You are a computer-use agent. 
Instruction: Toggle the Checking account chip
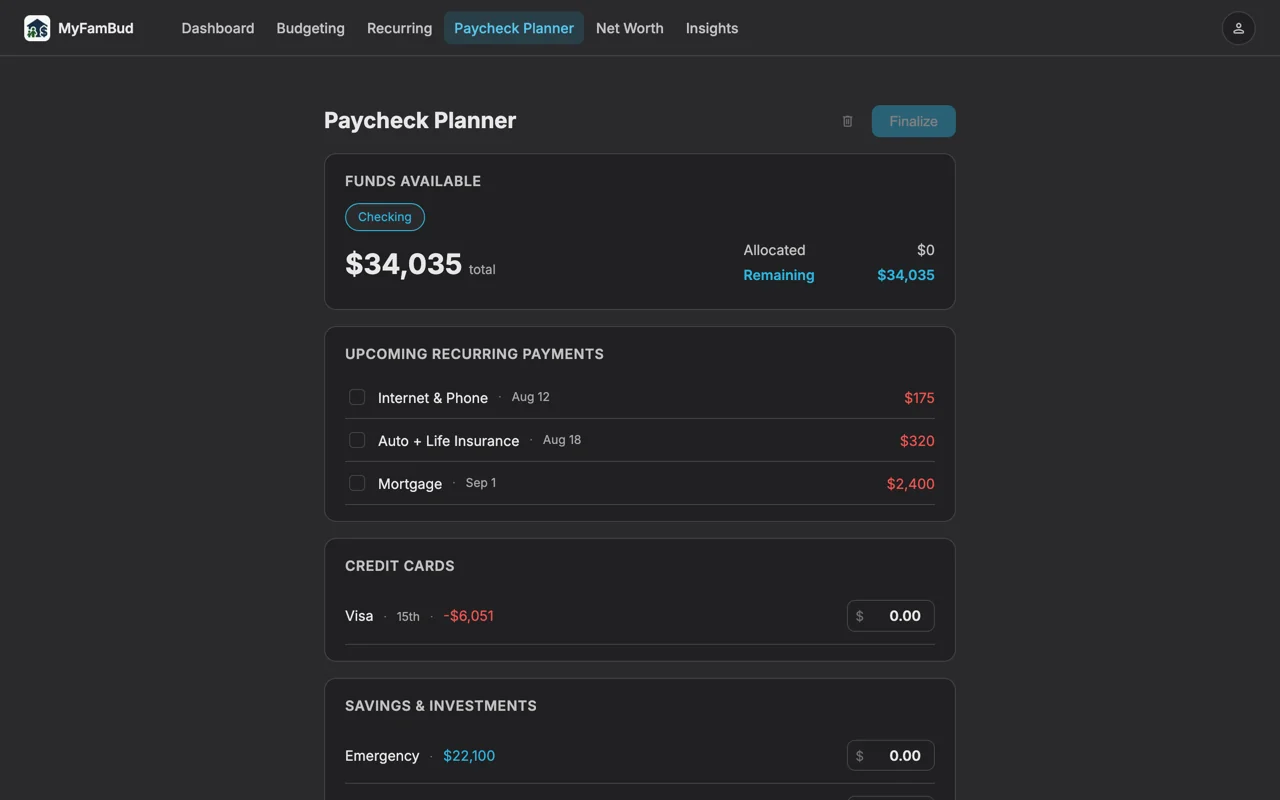(385, 217)
